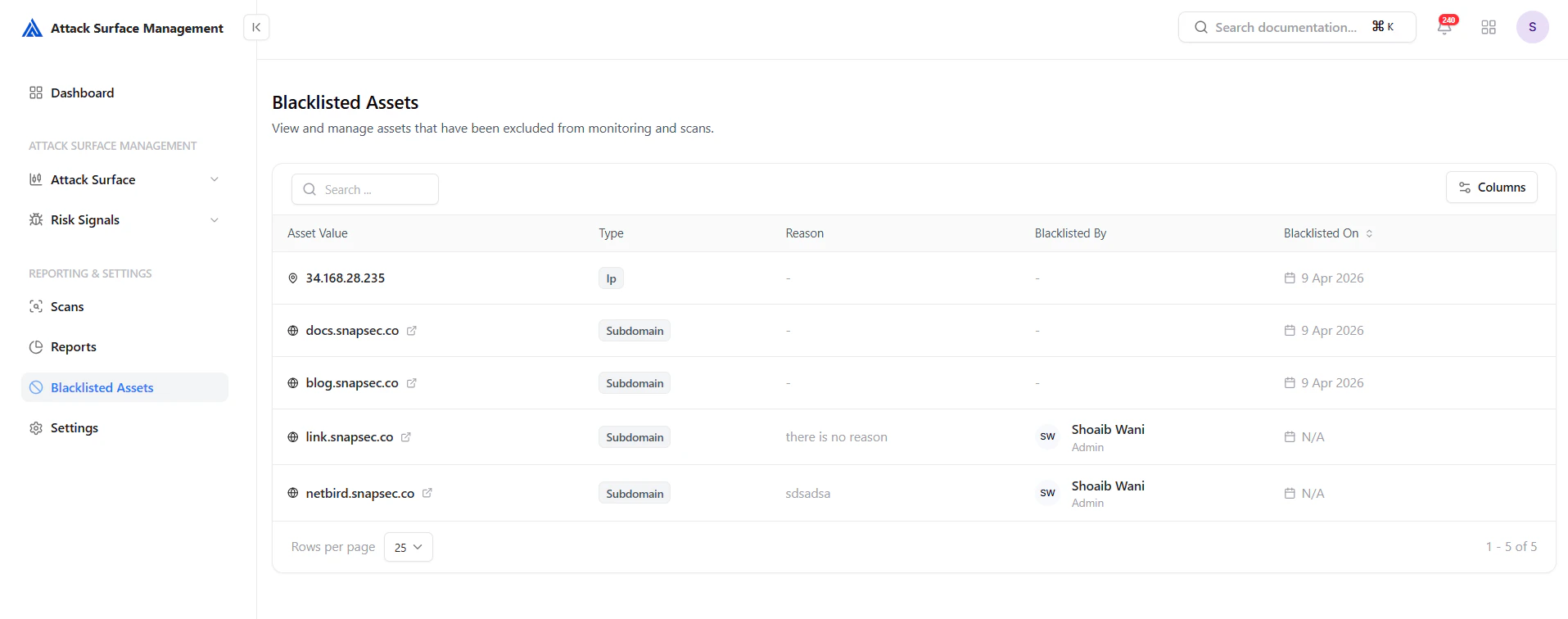Image resolution: width=1568 pixels, height=619 pixels.
Task: Open the Rows per page 25 dropdown
Action: [x=409, y=547]
